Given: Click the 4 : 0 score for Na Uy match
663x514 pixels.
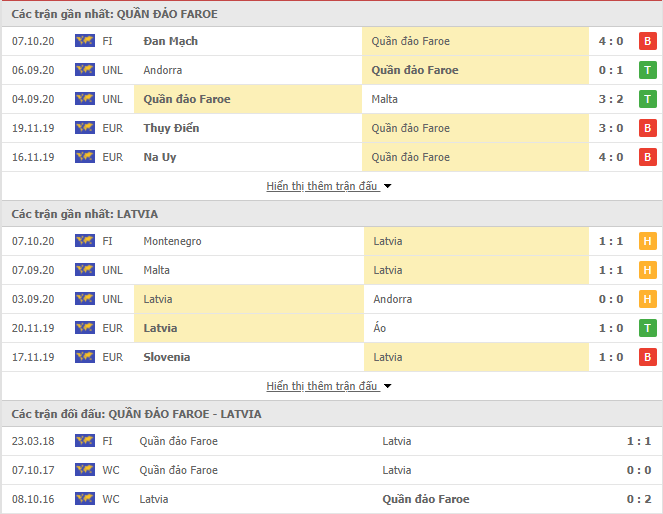Looking at the screenshot, I should point(611,157).
